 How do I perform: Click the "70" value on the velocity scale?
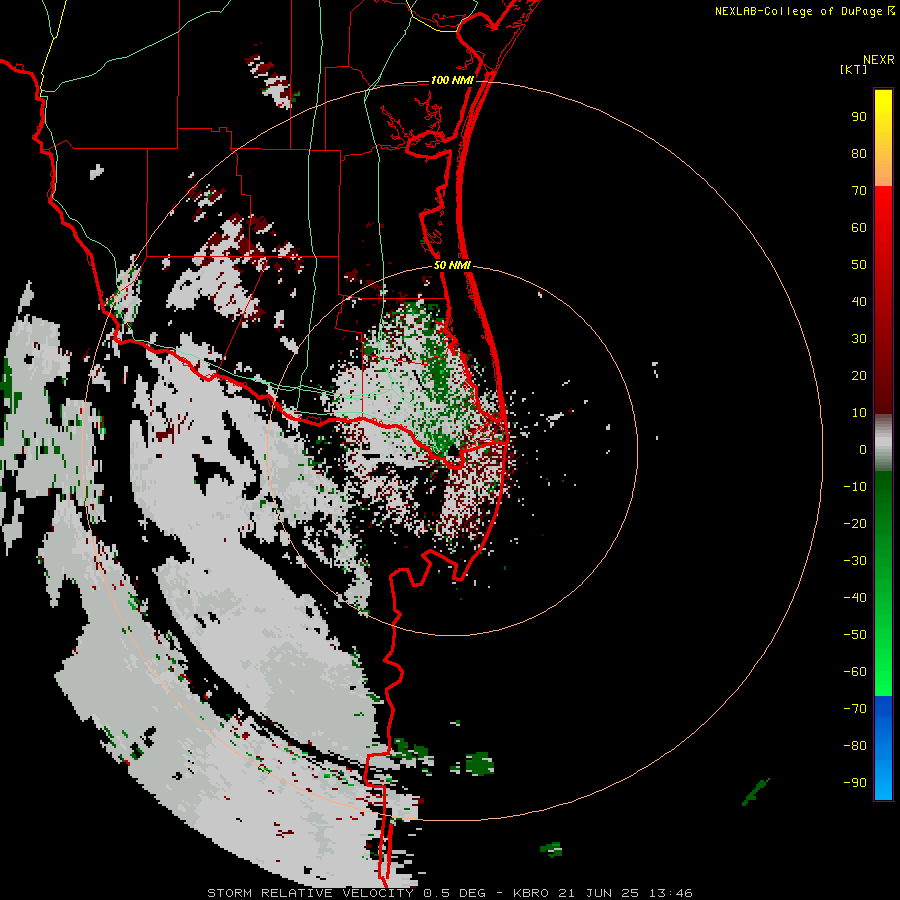click(x=859, y=191)
